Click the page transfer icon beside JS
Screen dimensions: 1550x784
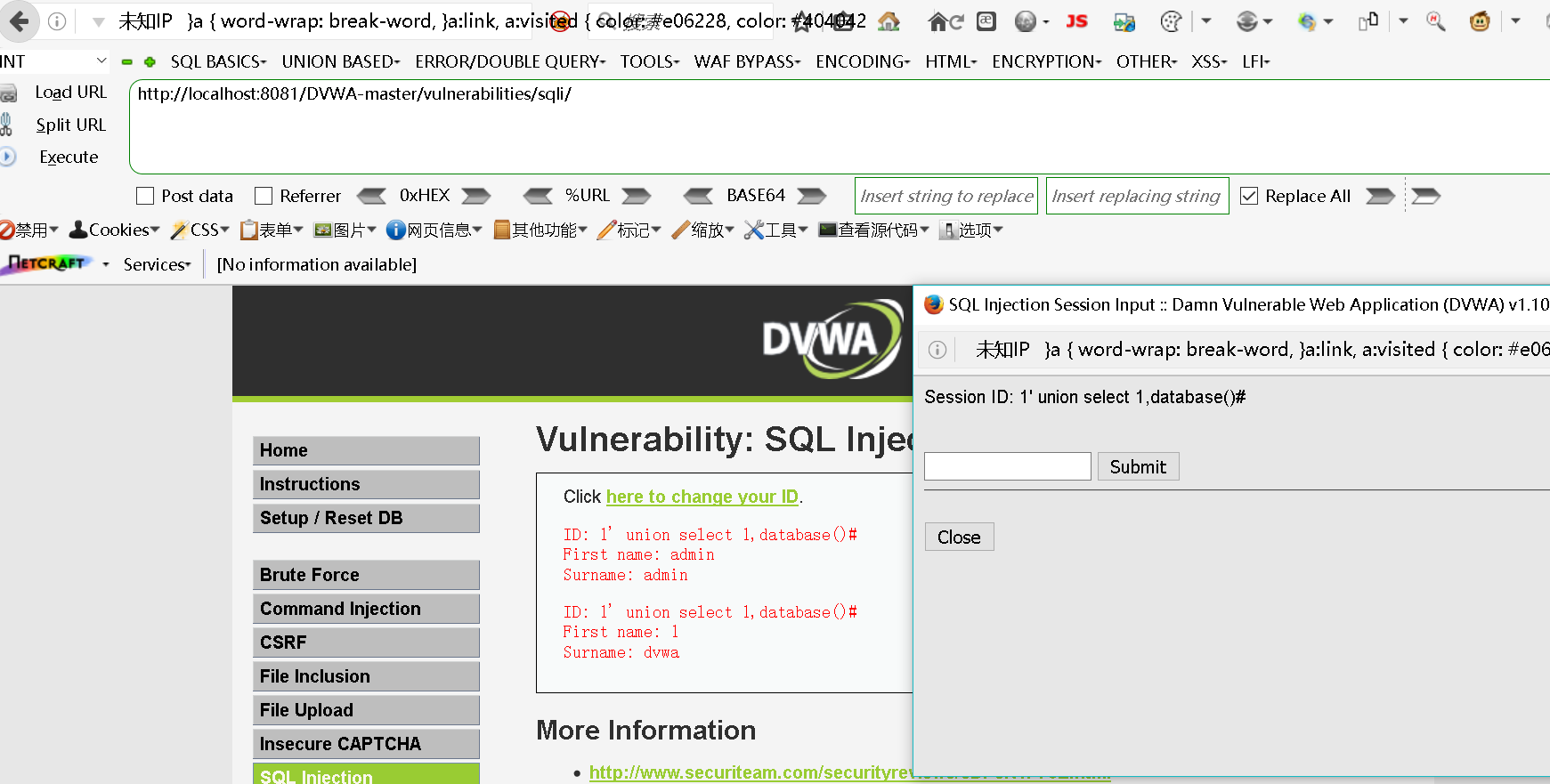[x=1124, y=21]
